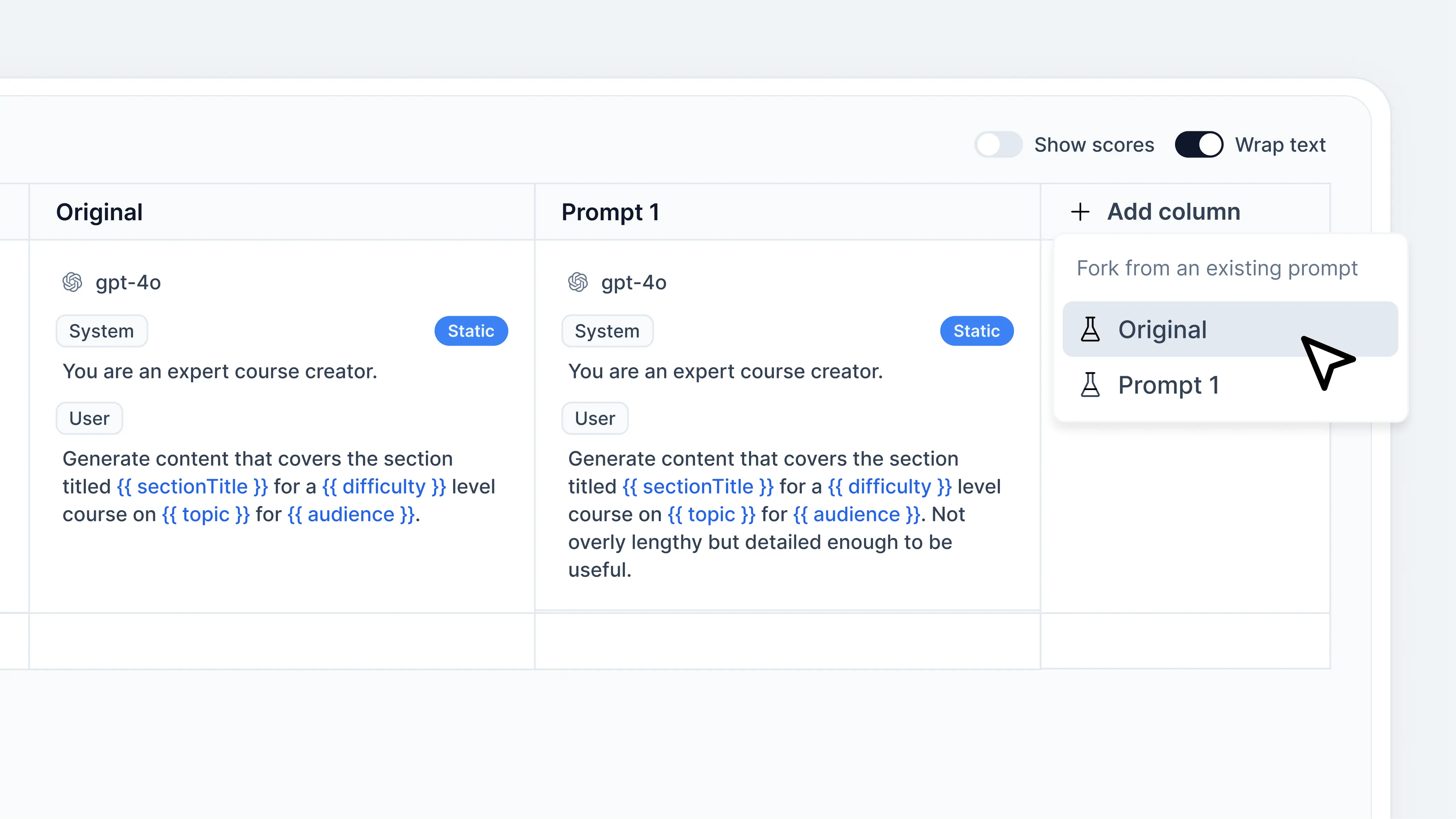Click the flask icon next to Original fork option
Viewport: 1456px width, 819px height.
[1090, 330]
